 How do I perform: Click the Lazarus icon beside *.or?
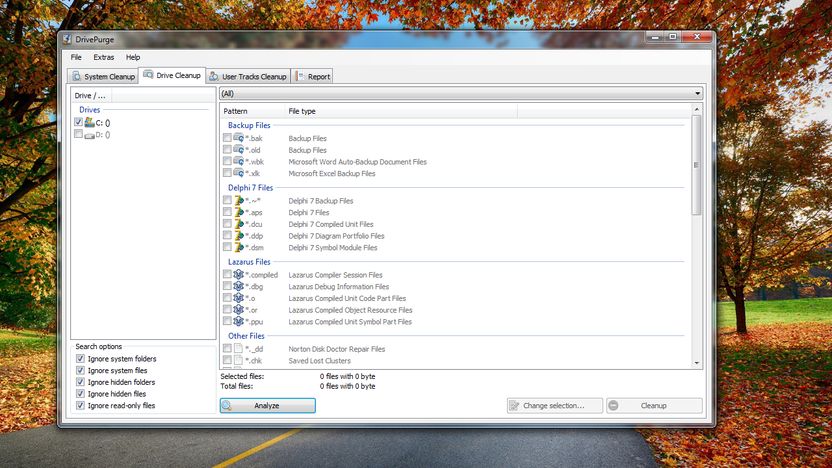[239, 309]
